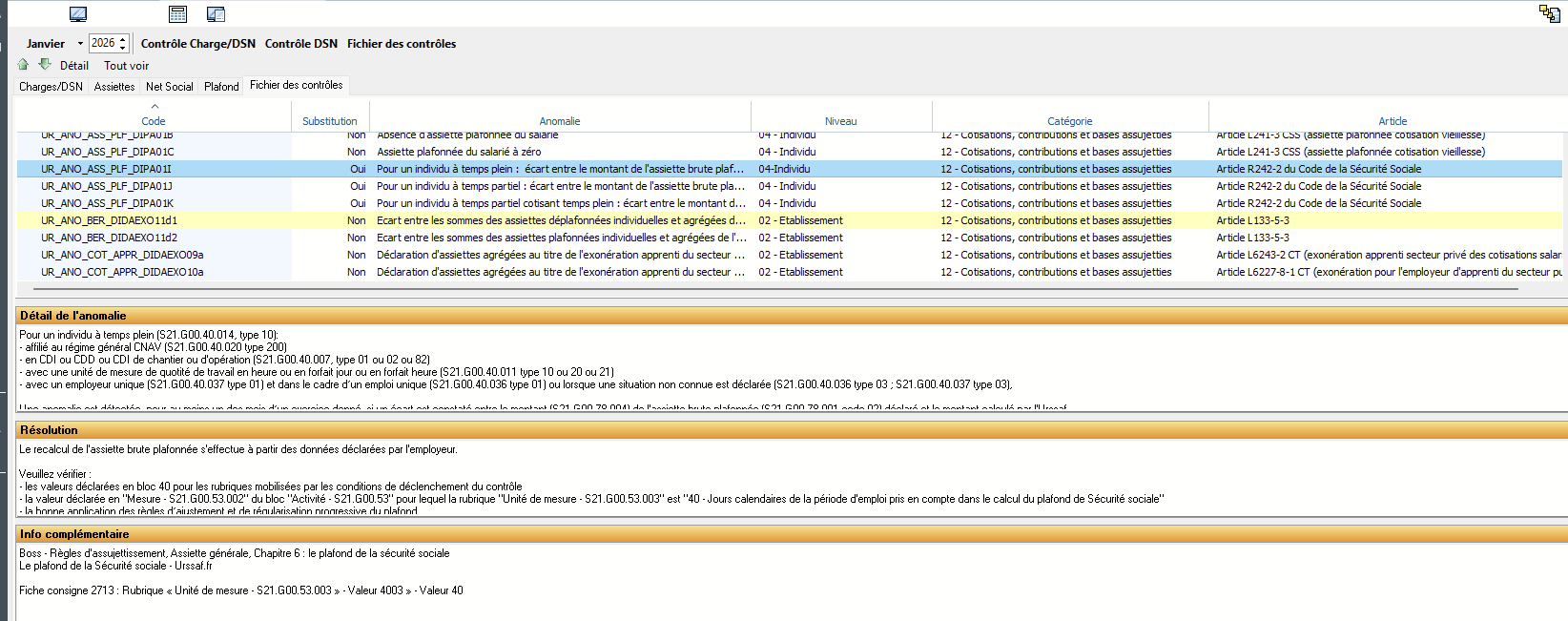Click the green up arrow icon
This screenshot has width=1568, height=621.
click(24, 65)
